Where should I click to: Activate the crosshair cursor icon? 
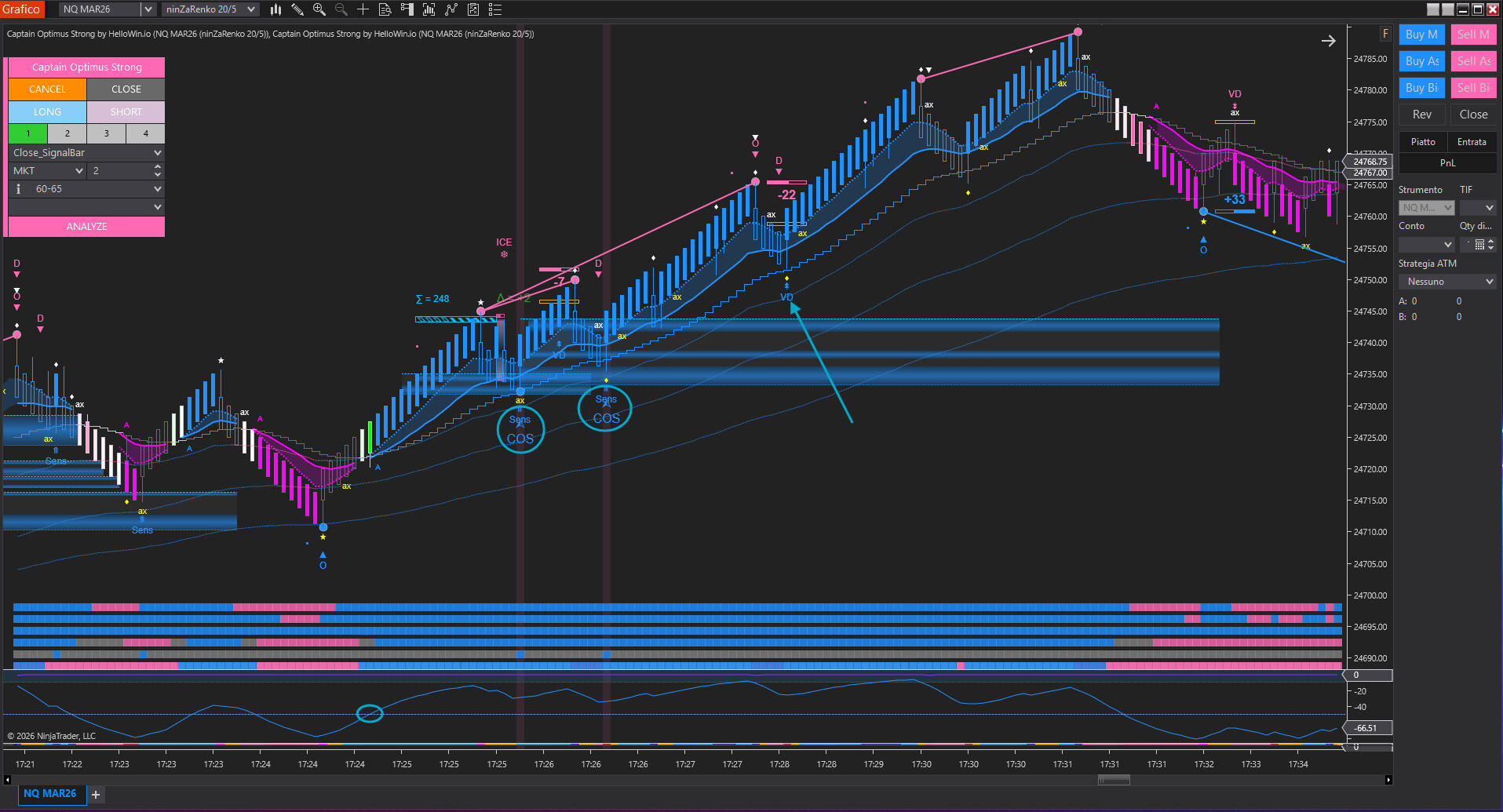[363, 9]
